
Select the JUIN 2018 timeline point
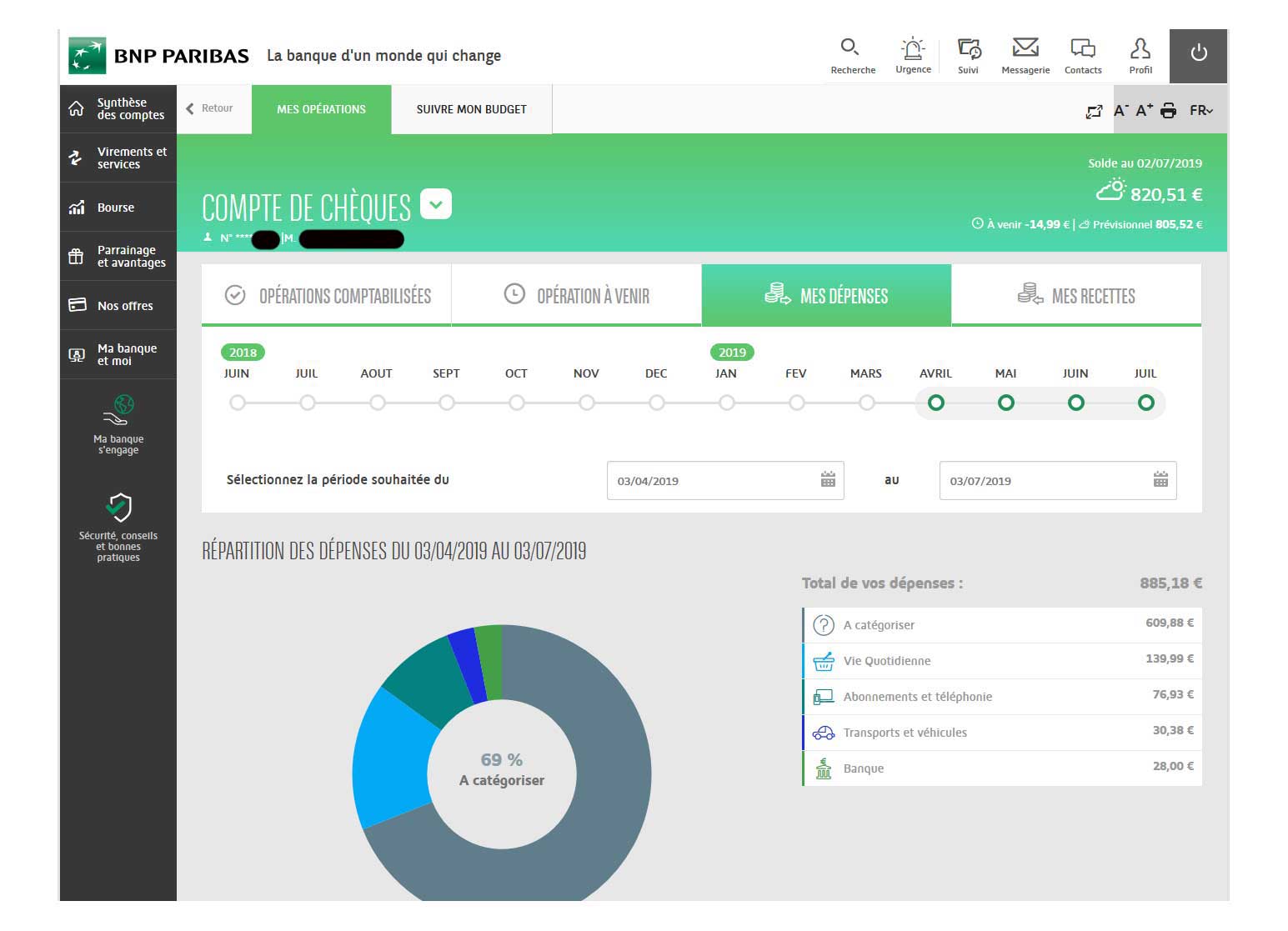238,403
